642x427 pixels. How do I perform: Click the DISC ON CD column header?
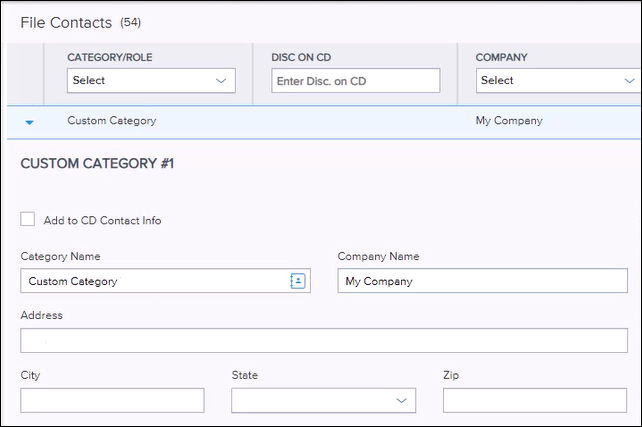(x=301, y=57)
